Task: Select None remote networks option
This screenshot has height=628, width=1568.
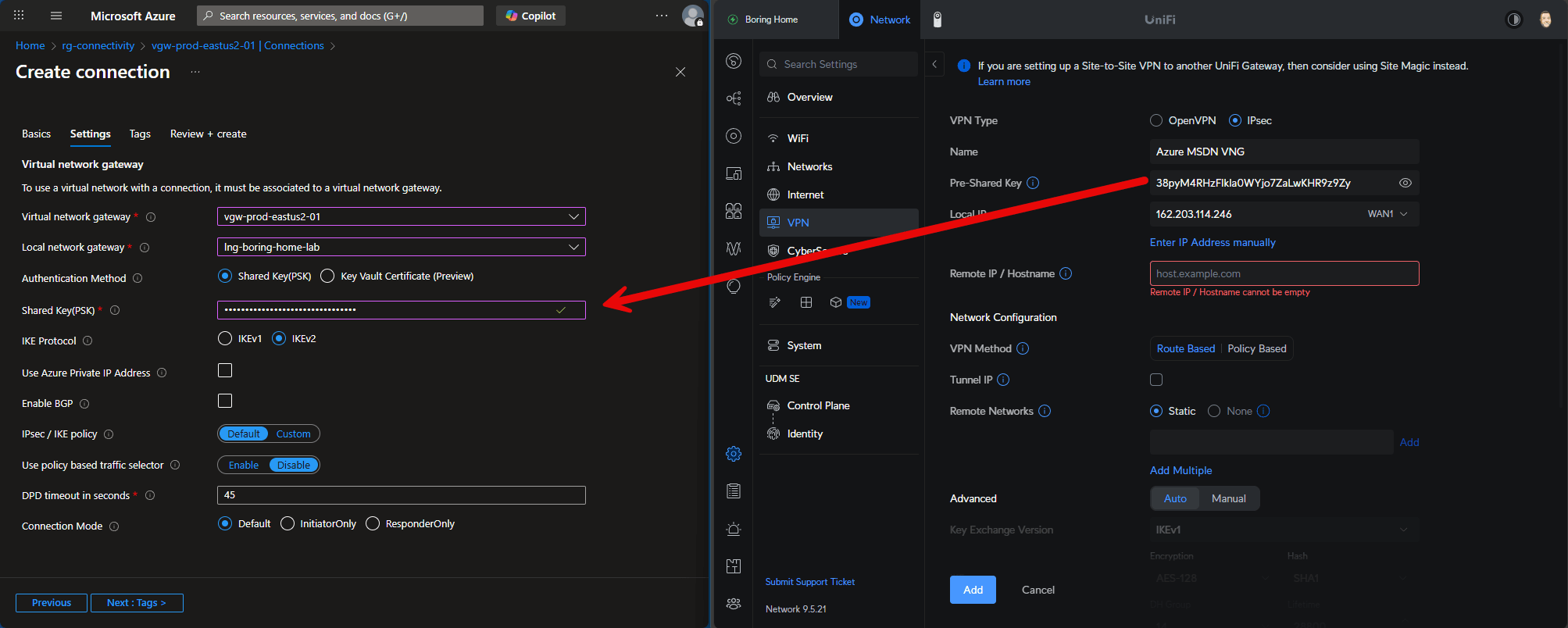Action: (x=1214, y=411)
